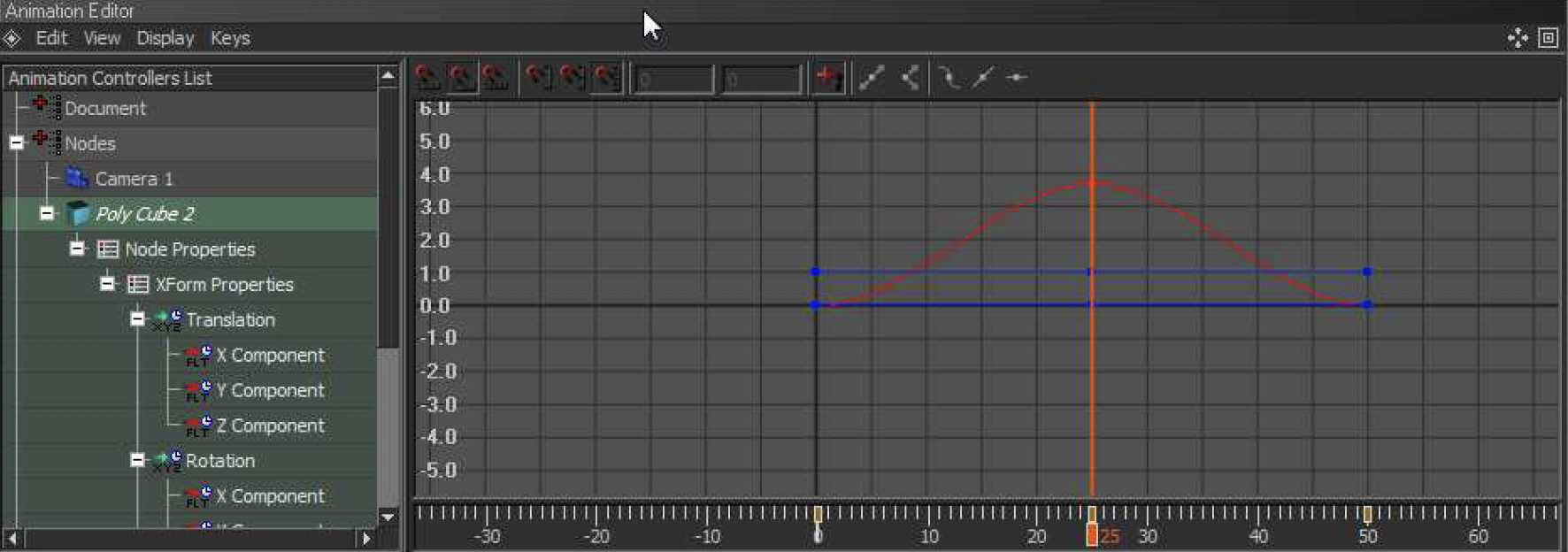The height and width of the screenshot is (552, 1568).
Task: Click the controllers list scroll-down arrow
Action: pyautogui.click(x=388, y=516)
